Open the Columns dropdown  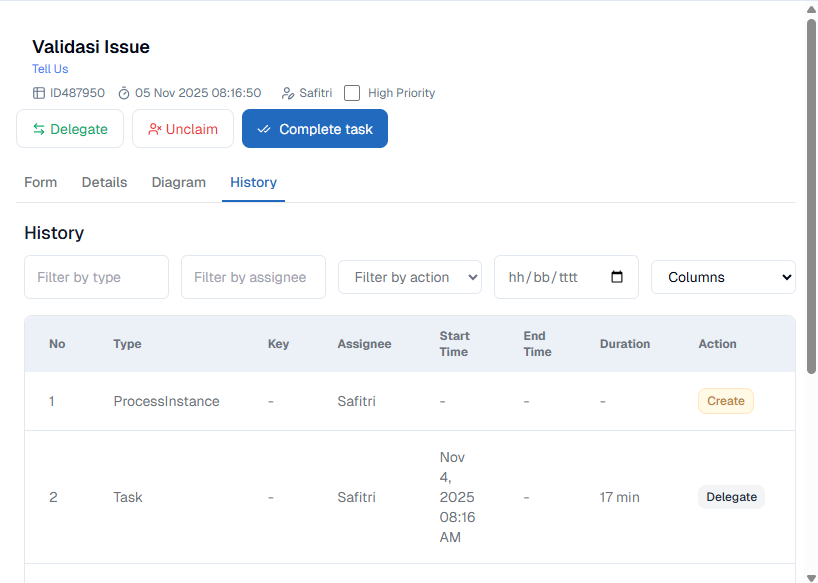pyautogui.click(x=723, y=277)
